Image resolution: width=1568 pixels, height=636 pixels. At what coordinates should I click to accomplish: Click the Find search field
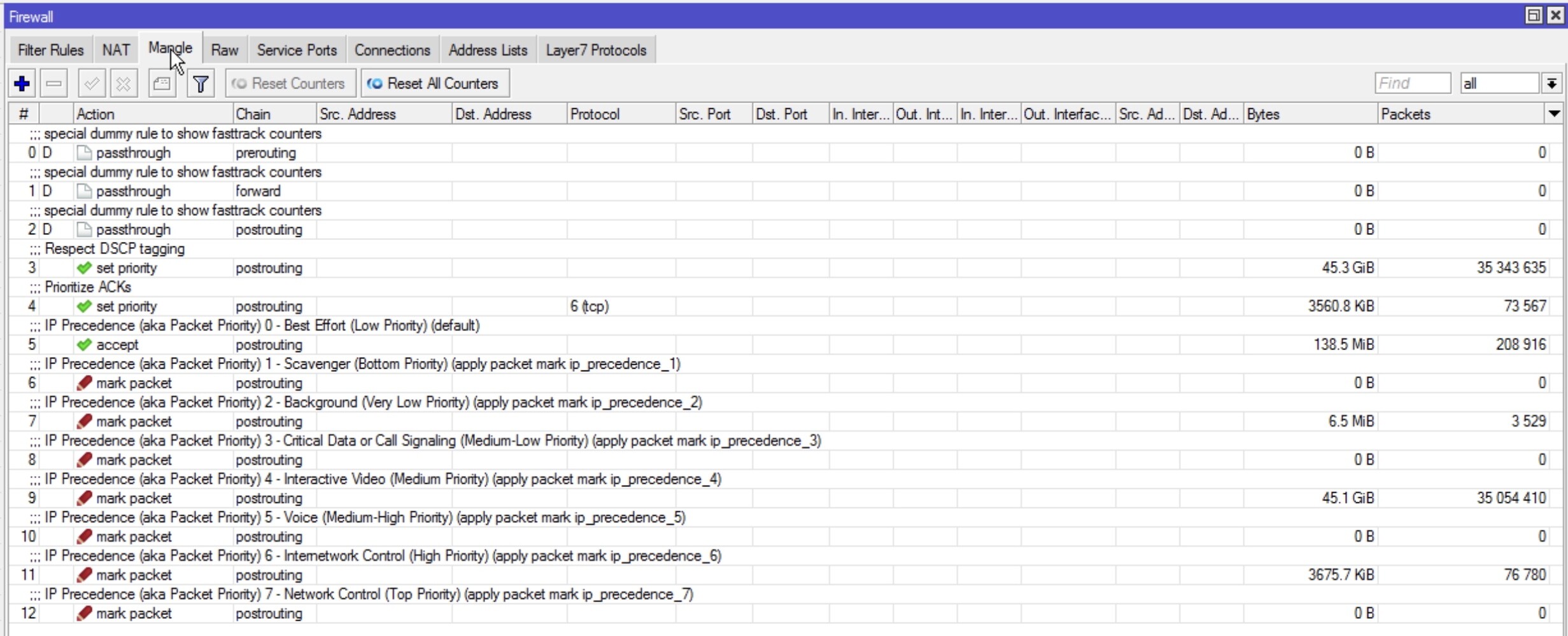point(1412,83)
